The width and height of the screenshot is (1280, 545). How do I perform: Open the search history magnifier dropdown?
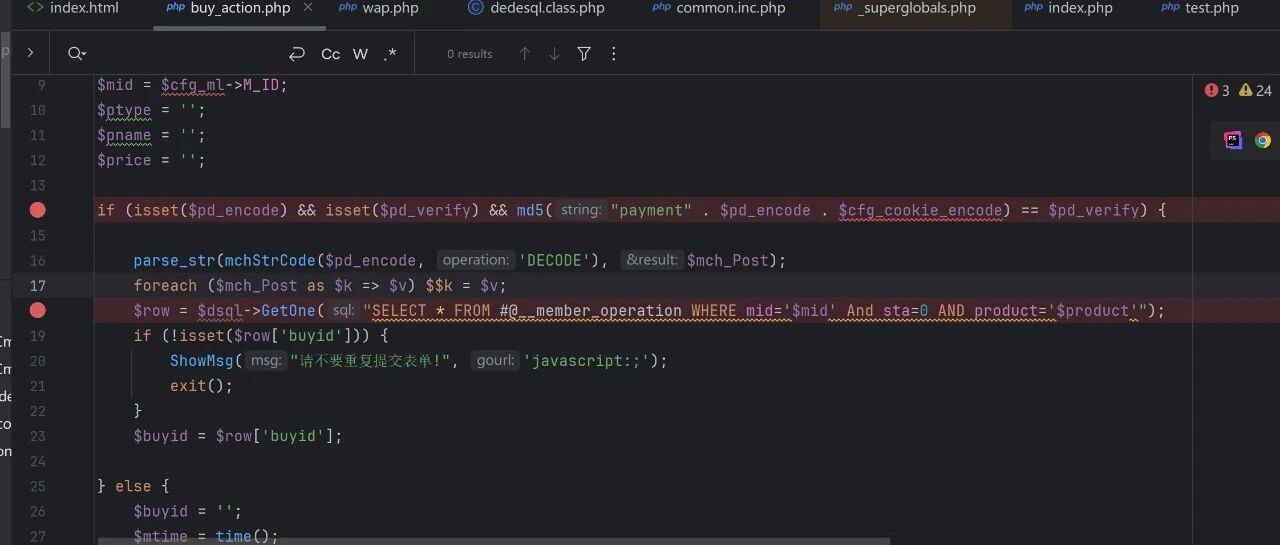77,54
